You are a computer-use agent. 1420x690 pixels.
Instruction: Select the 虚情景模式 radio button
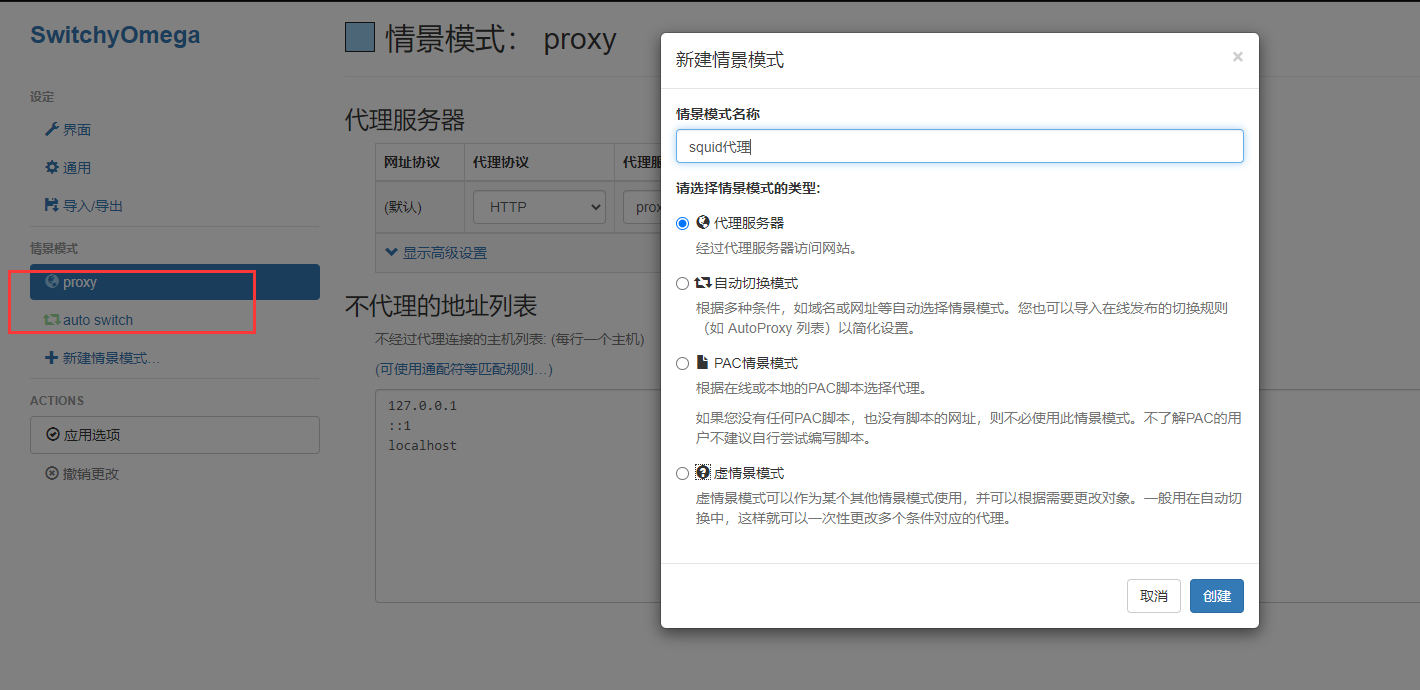click(x=682, y=472)
